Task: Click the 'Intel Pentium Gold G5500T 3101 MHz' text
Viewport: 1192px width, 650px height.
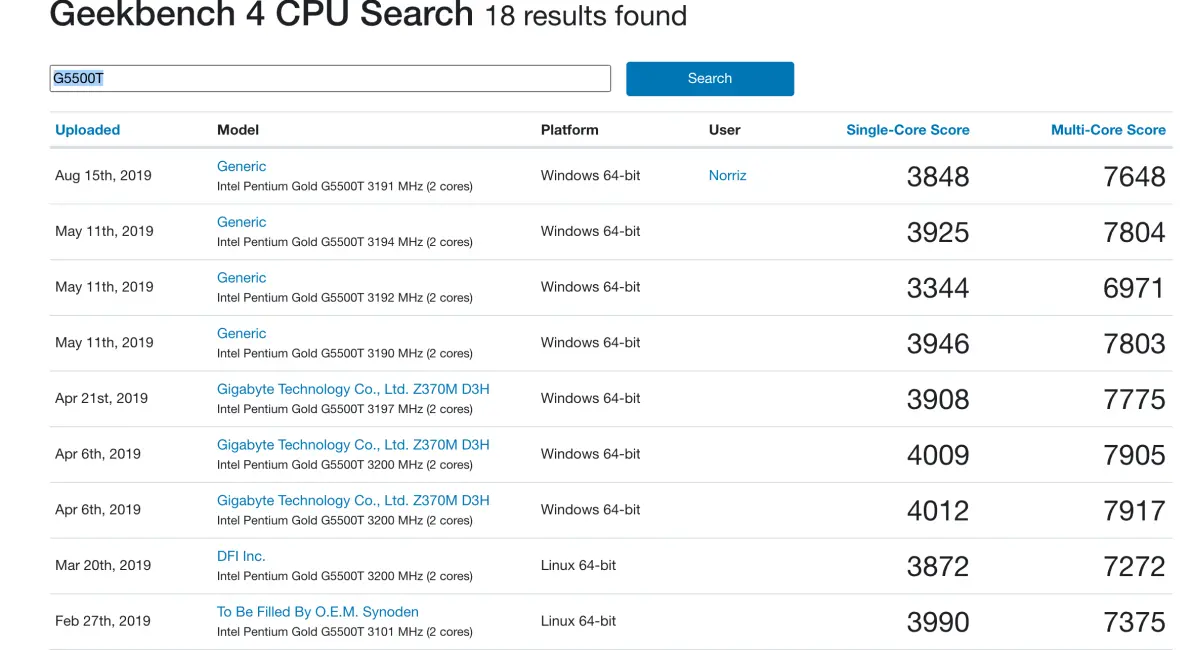Action: [x=319, y=632]
